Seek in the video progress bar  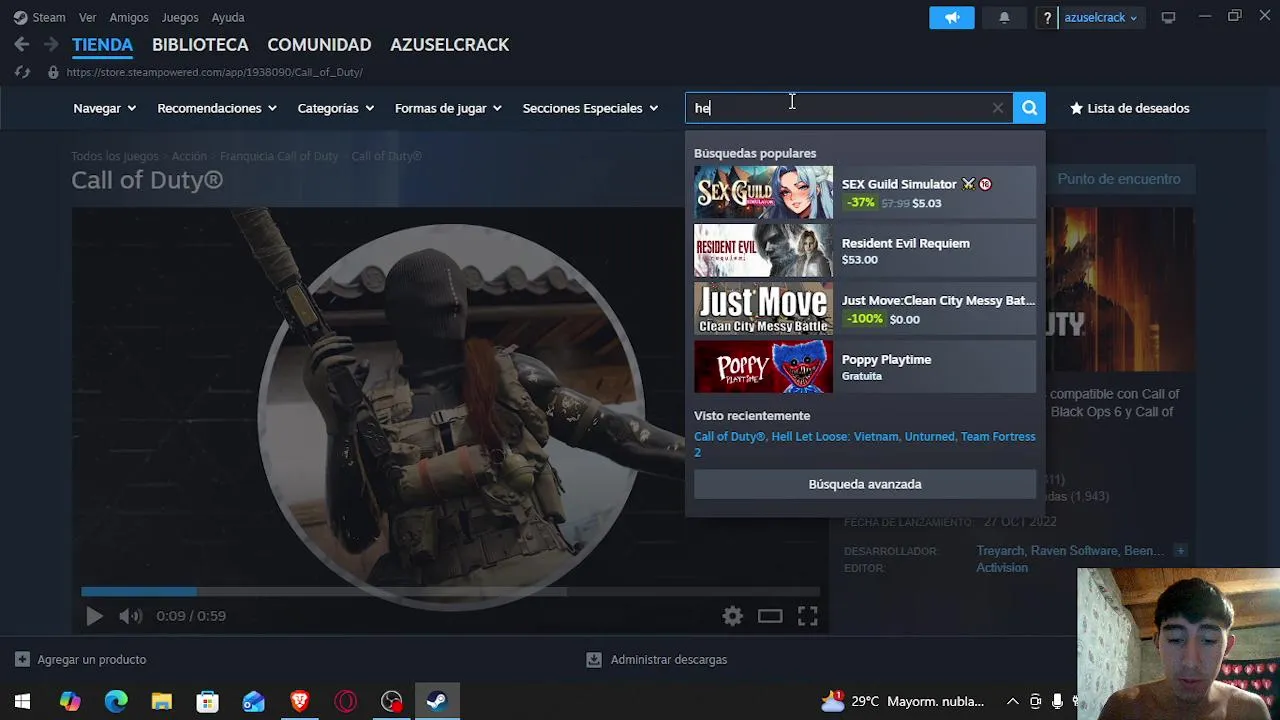[x=450, y=591]
